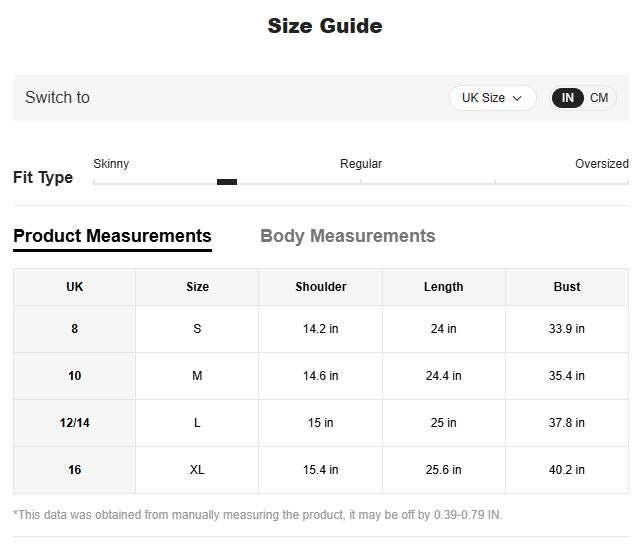Viewport: 644px width, 546px height.
Task: Switch measurement units to CM
Action: 599,98
